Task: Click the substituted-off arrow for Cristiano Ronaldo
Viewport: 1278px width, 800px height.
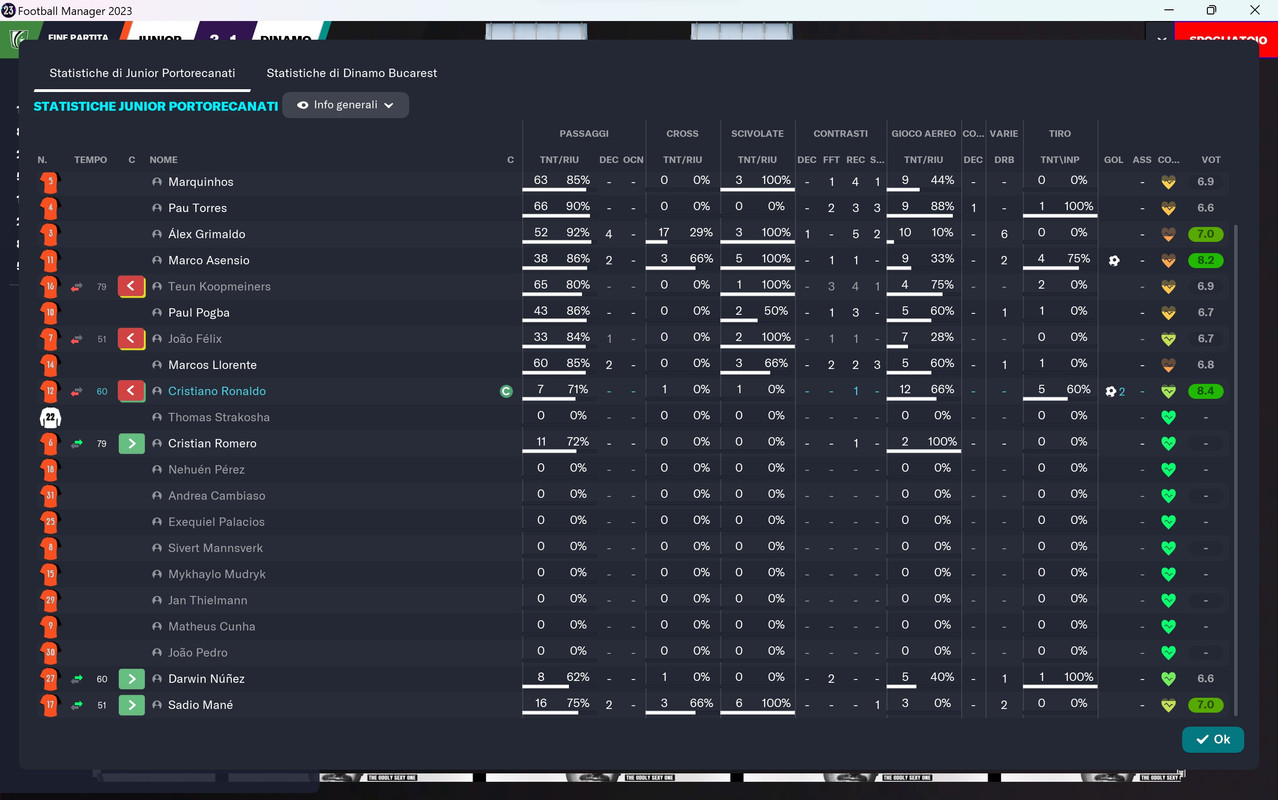Action: point(131,391)
